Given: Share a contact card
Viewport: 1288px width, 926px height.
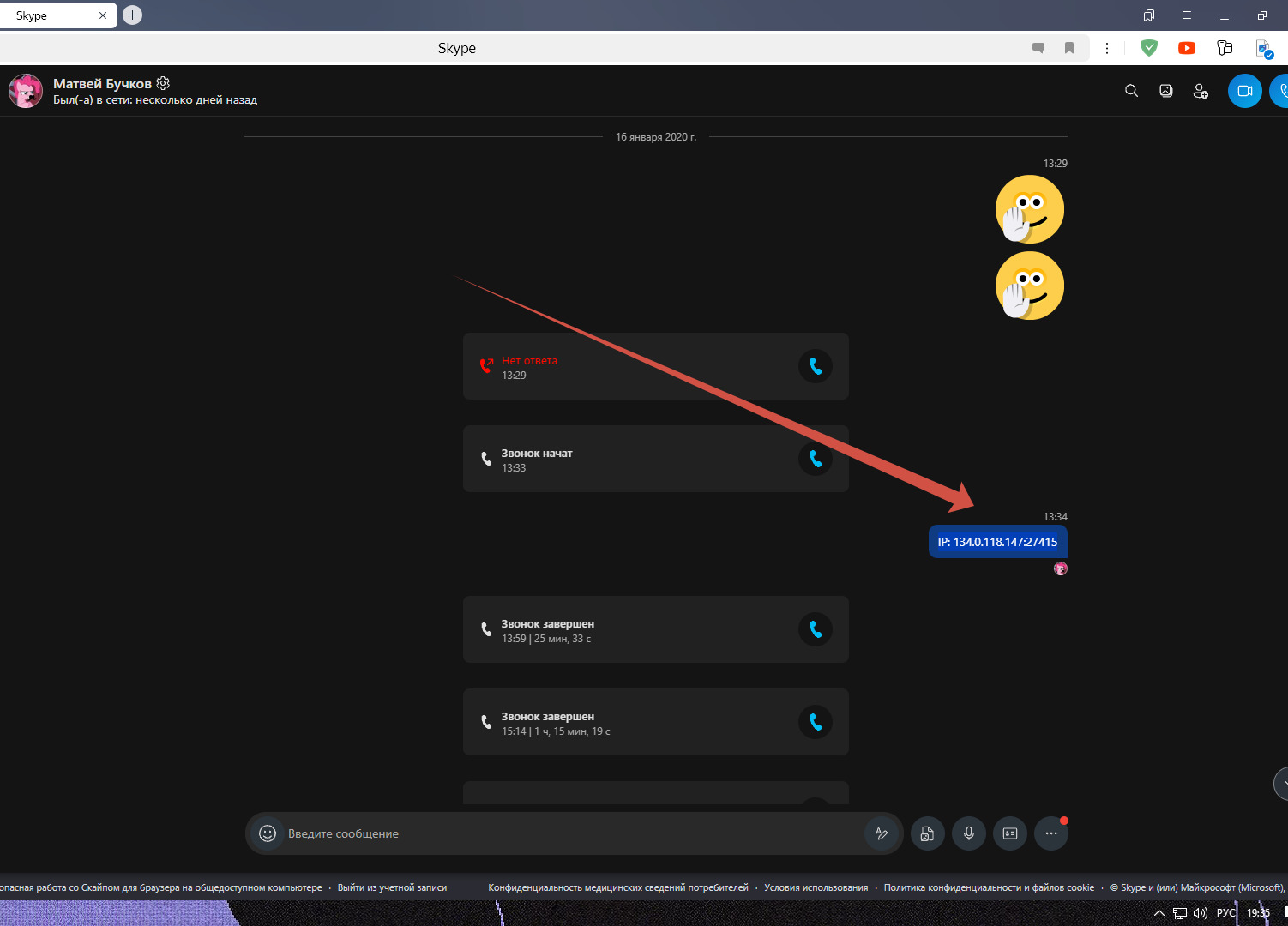Looking at the screenshot, I should click(x=1010, y=833).
